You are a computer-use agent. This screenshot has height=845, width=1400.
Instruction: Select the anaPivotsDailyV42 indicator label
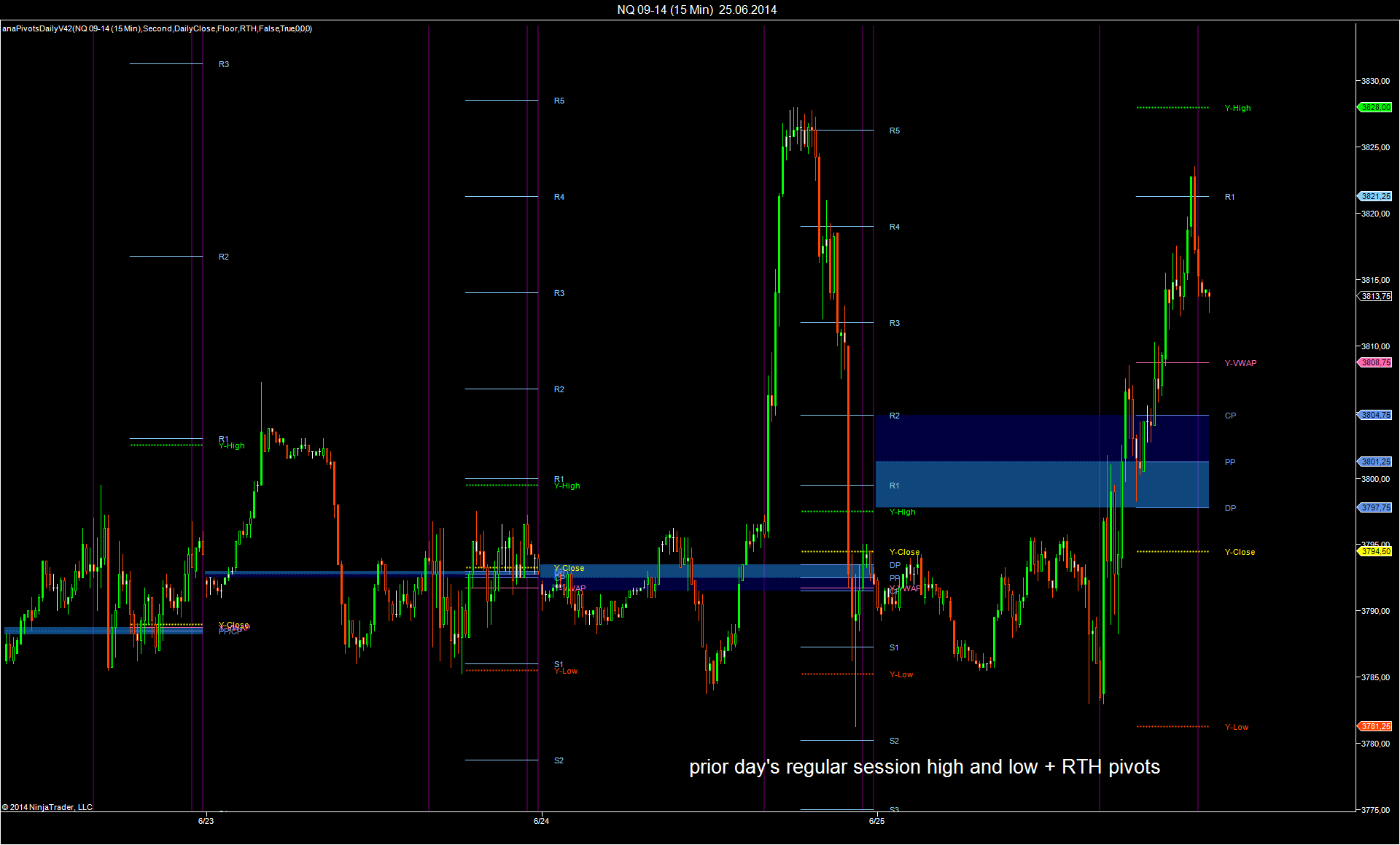click(157, 28)
